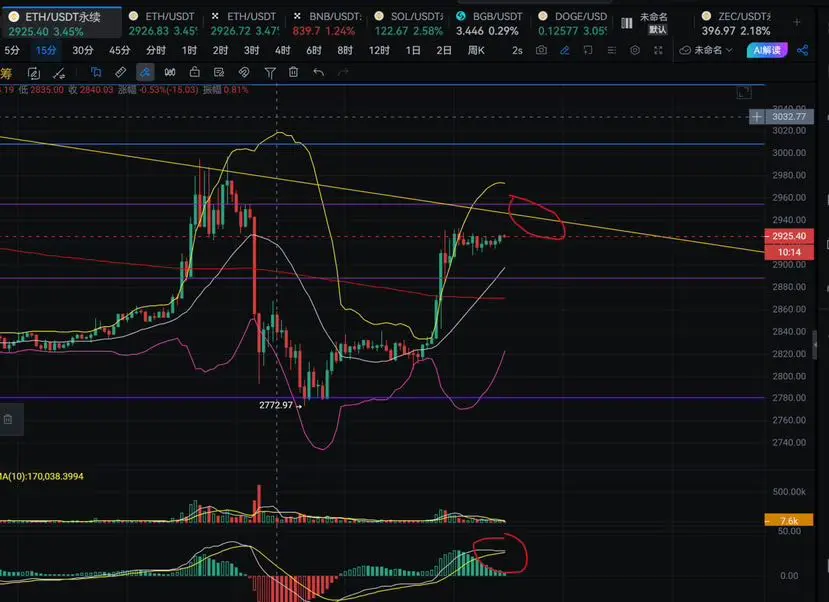Screen dimensions: 829x602
Task: Click the replay edit icon
Action: [33, 73]
